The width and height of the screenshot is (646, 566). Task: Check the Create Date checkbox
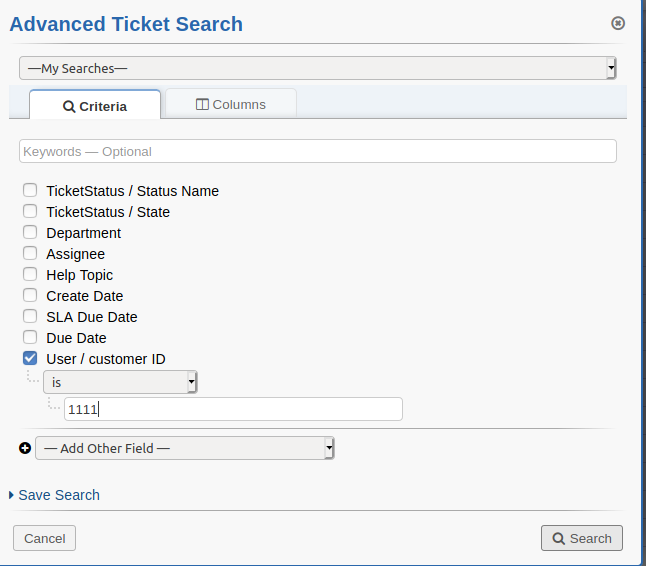(30, 295)
